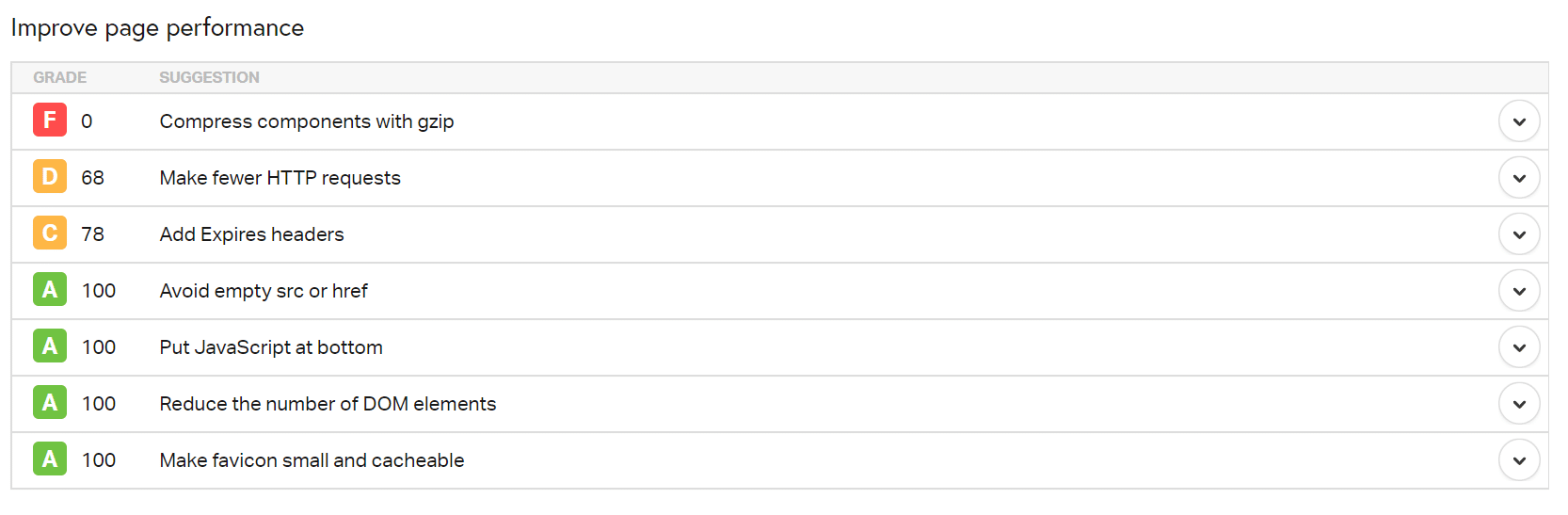Click the orange D grade badge
This screenshot has width=1568, height=515.
(50, 177)
